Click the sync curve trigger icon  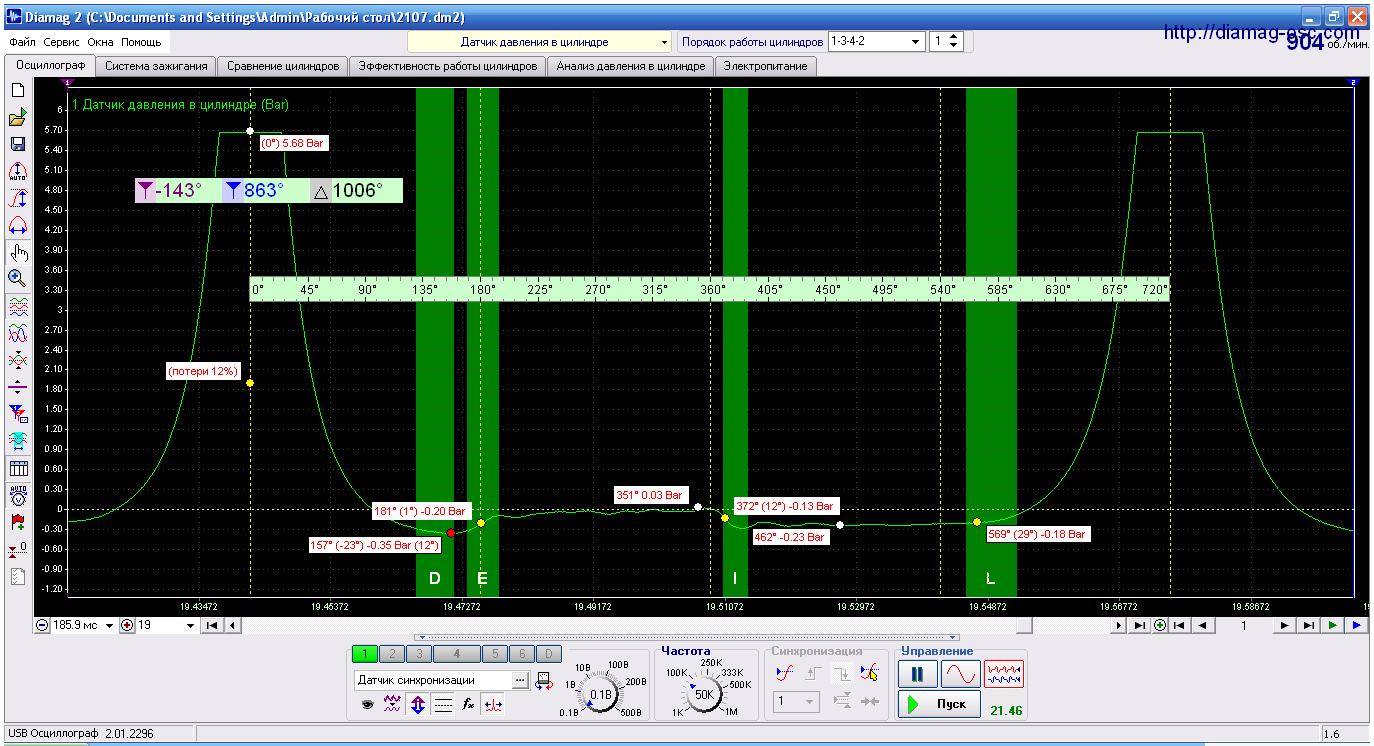pyautogui.click(x=785, y=673)
